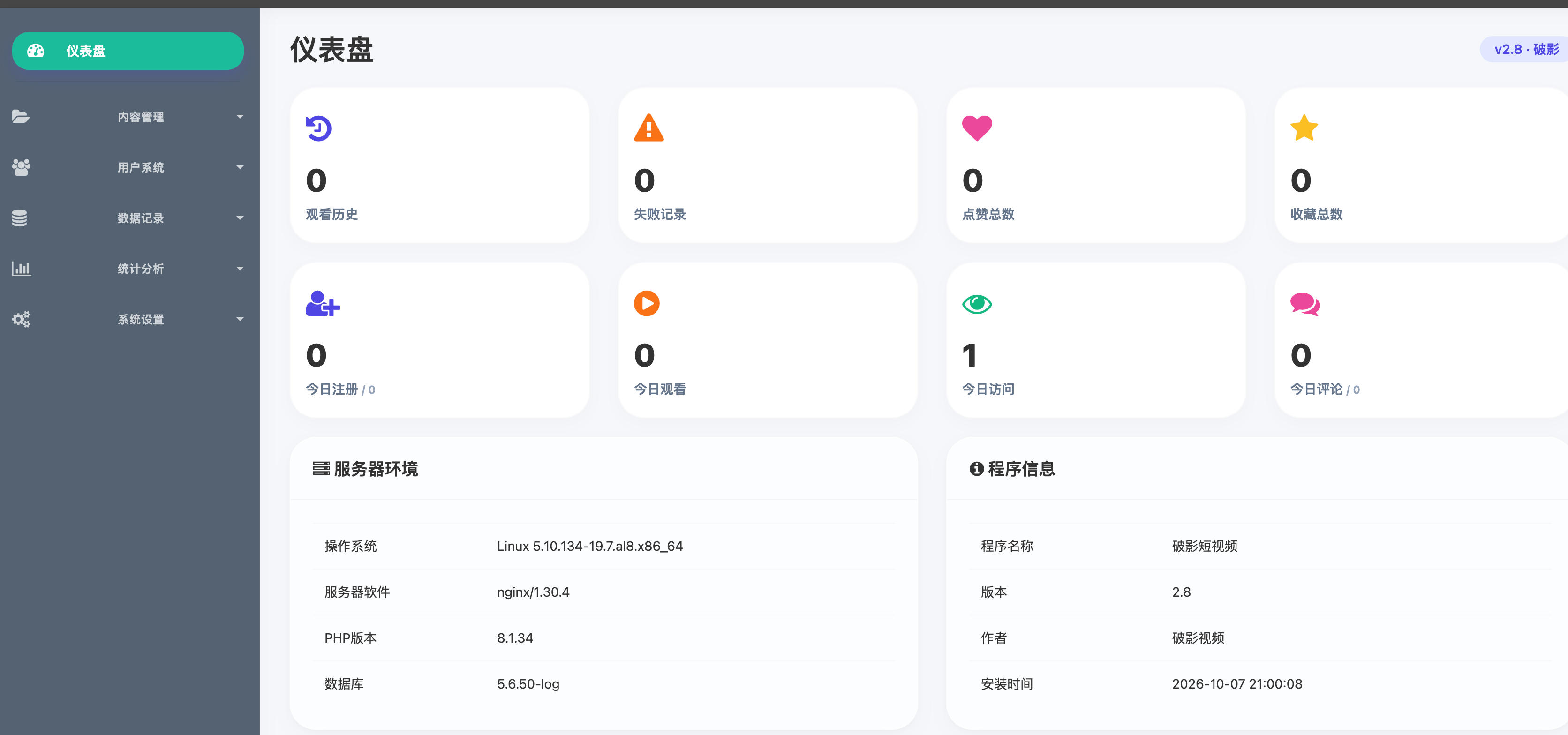Click the orange play icon on 今日观看 card

[647, 303]
